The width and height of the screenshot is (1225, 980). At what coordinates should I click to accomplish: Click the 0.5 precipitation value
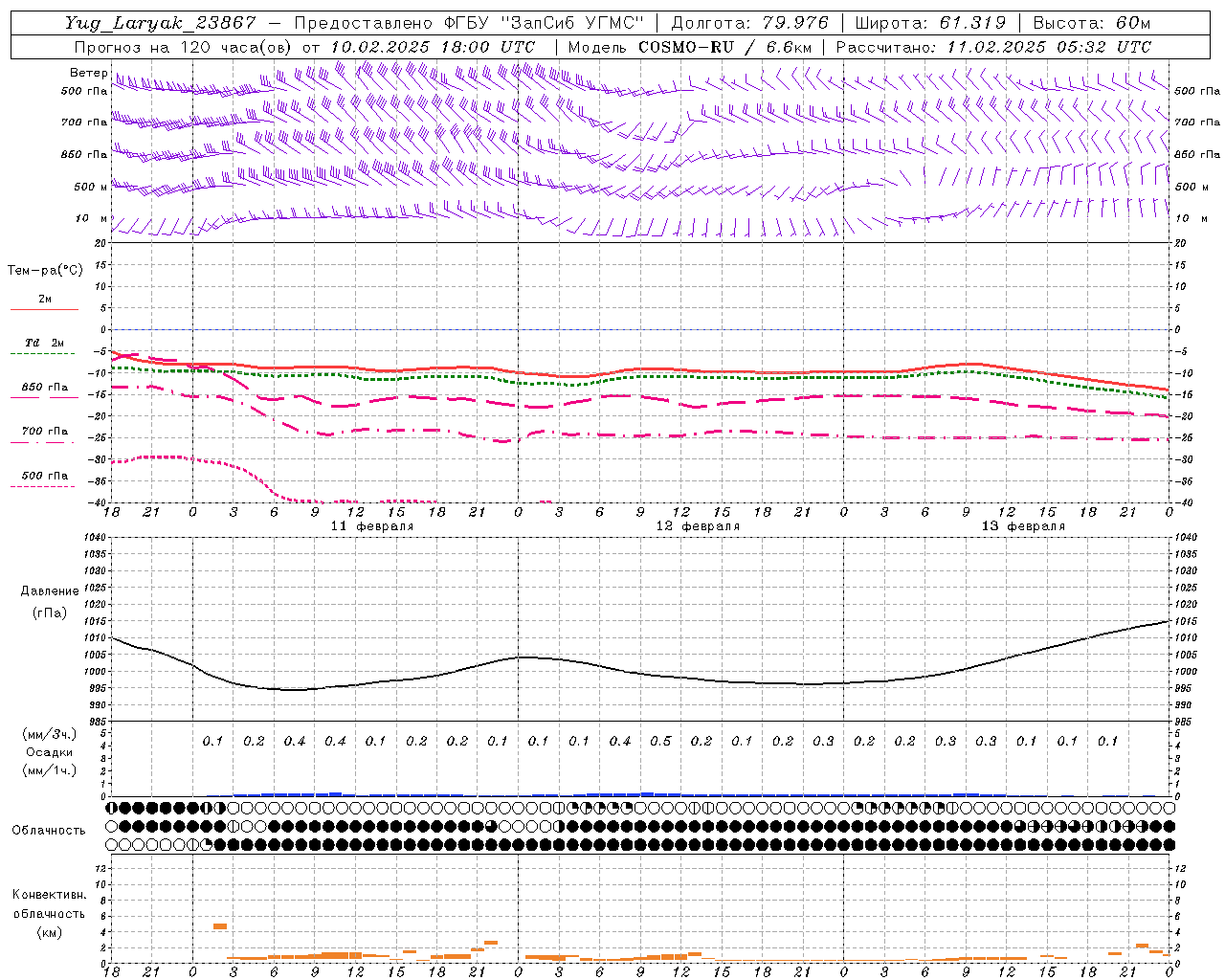pyautogui.click(x=660, y=741)
